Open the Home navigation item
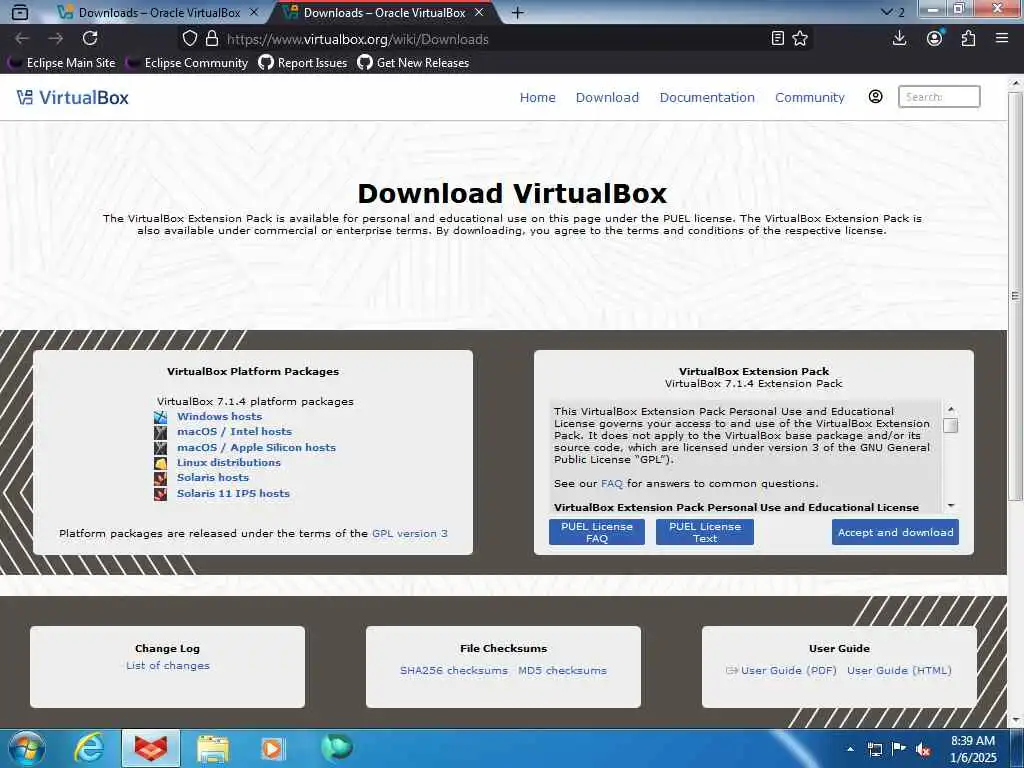Viewport: 1024px width, 768px height. (537, 97)
